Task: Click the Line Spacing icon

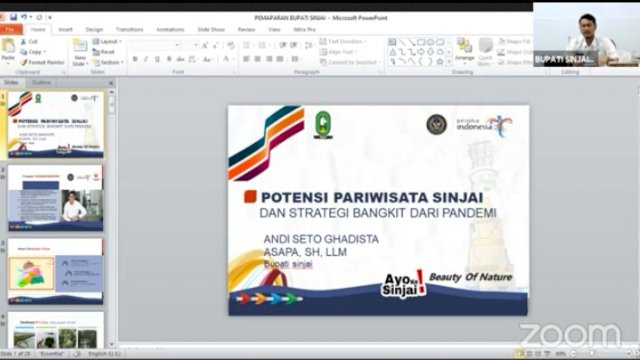Action: pyautogui.click(x=309, y=45)
